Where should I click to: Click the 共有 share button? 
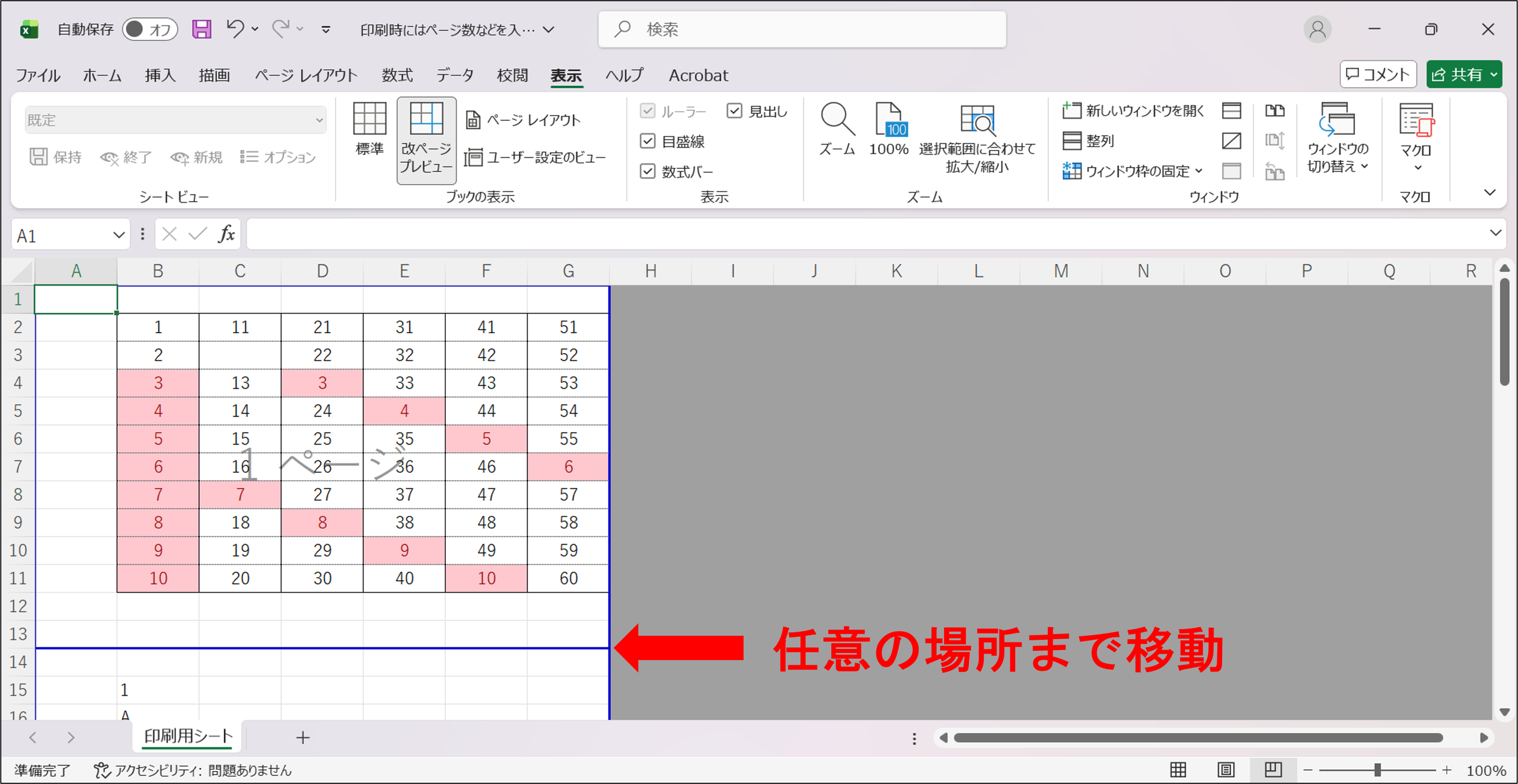point(1464,75)
